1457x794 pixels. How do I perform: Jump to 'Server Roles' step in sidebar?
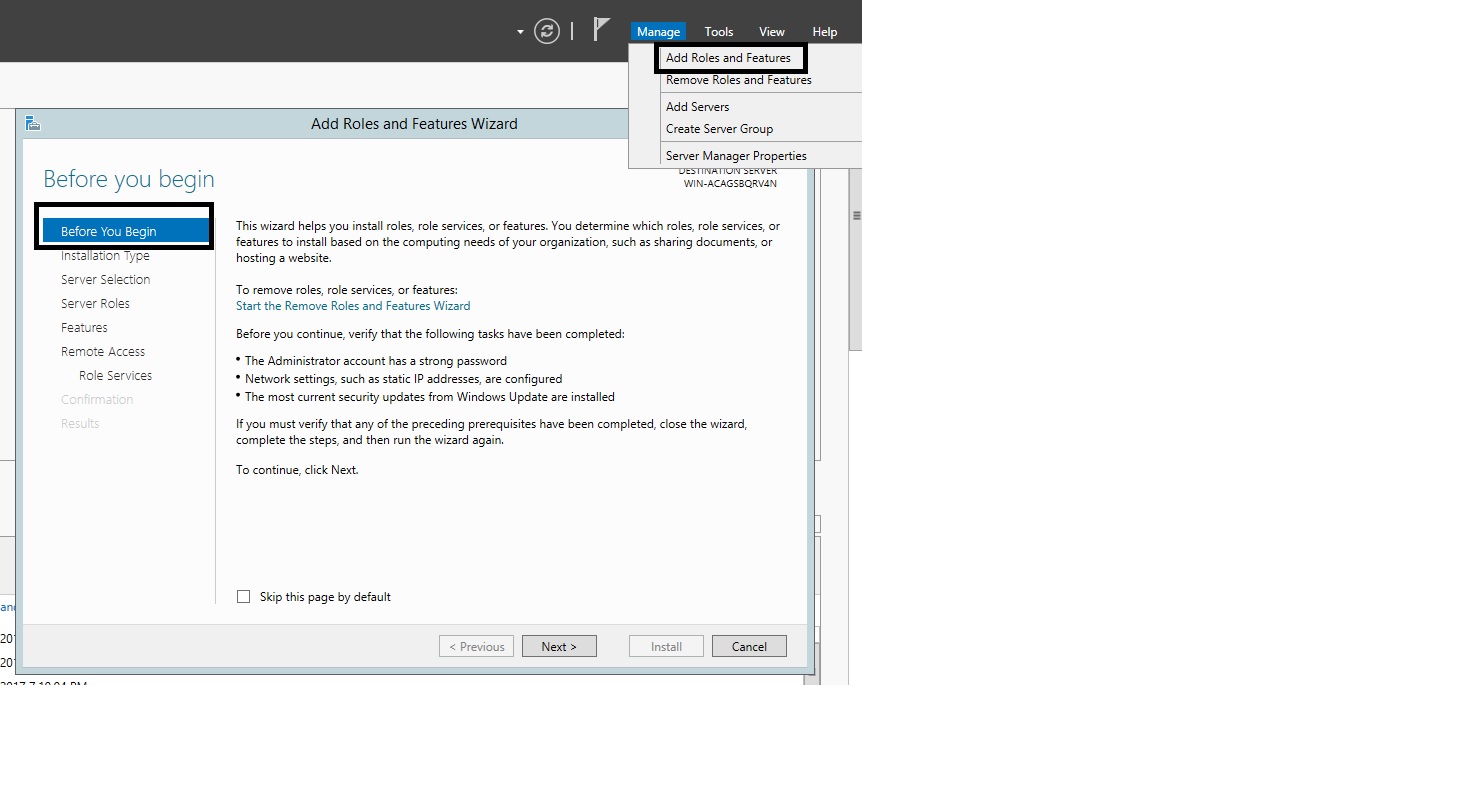[95, 304]
